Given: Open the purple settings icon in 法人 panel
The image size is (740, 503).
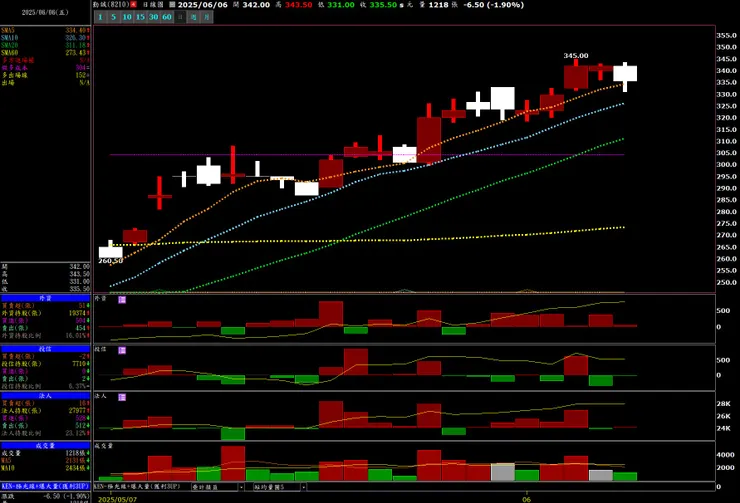Looking at the screenshot, I should coord(122,397).
